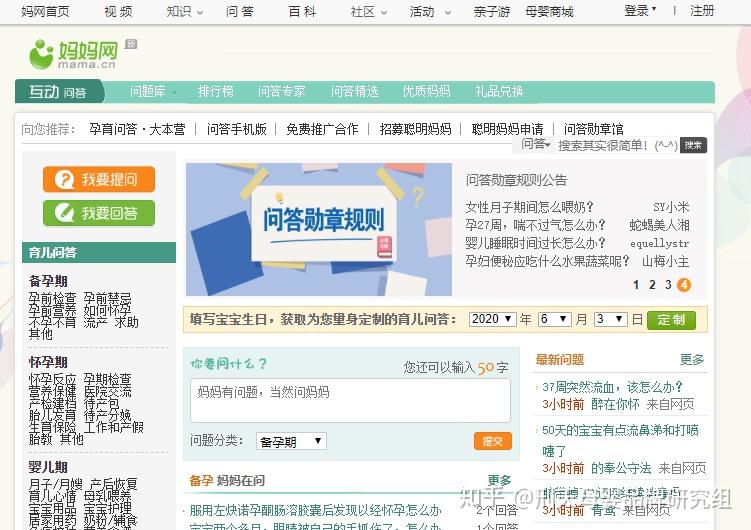751x530 pixels.
Task: Click the small icon beside the logo
Action: pos(131,44)
